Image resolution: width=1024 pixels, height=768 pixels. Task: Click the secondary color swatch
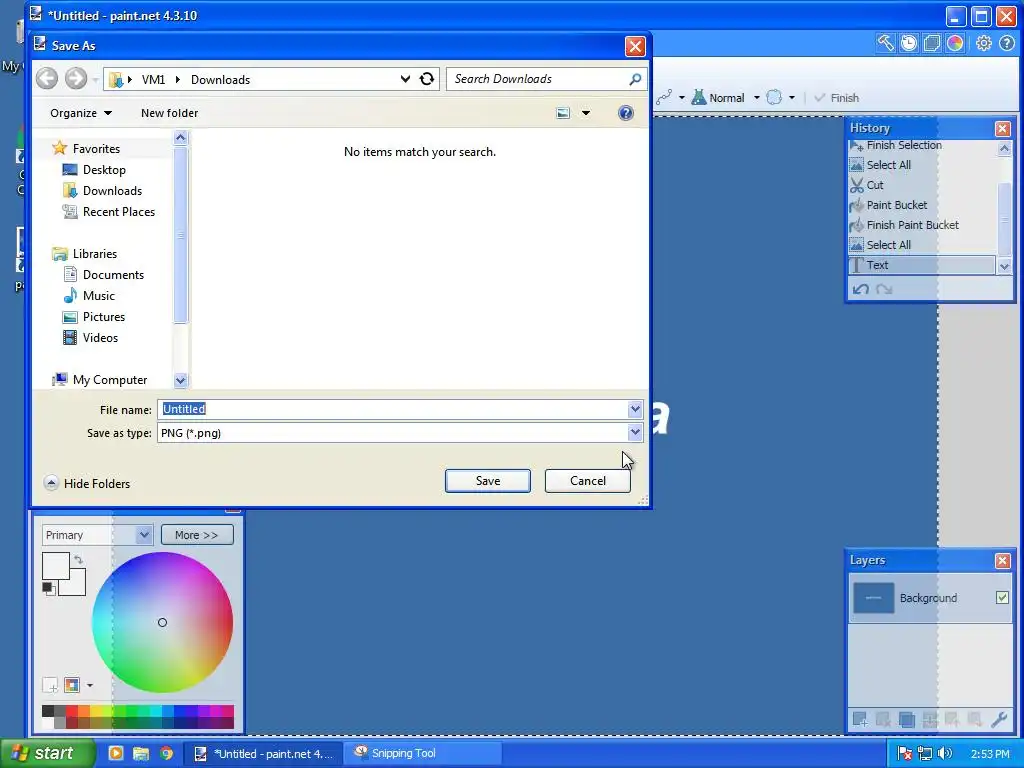coord(76,586)
